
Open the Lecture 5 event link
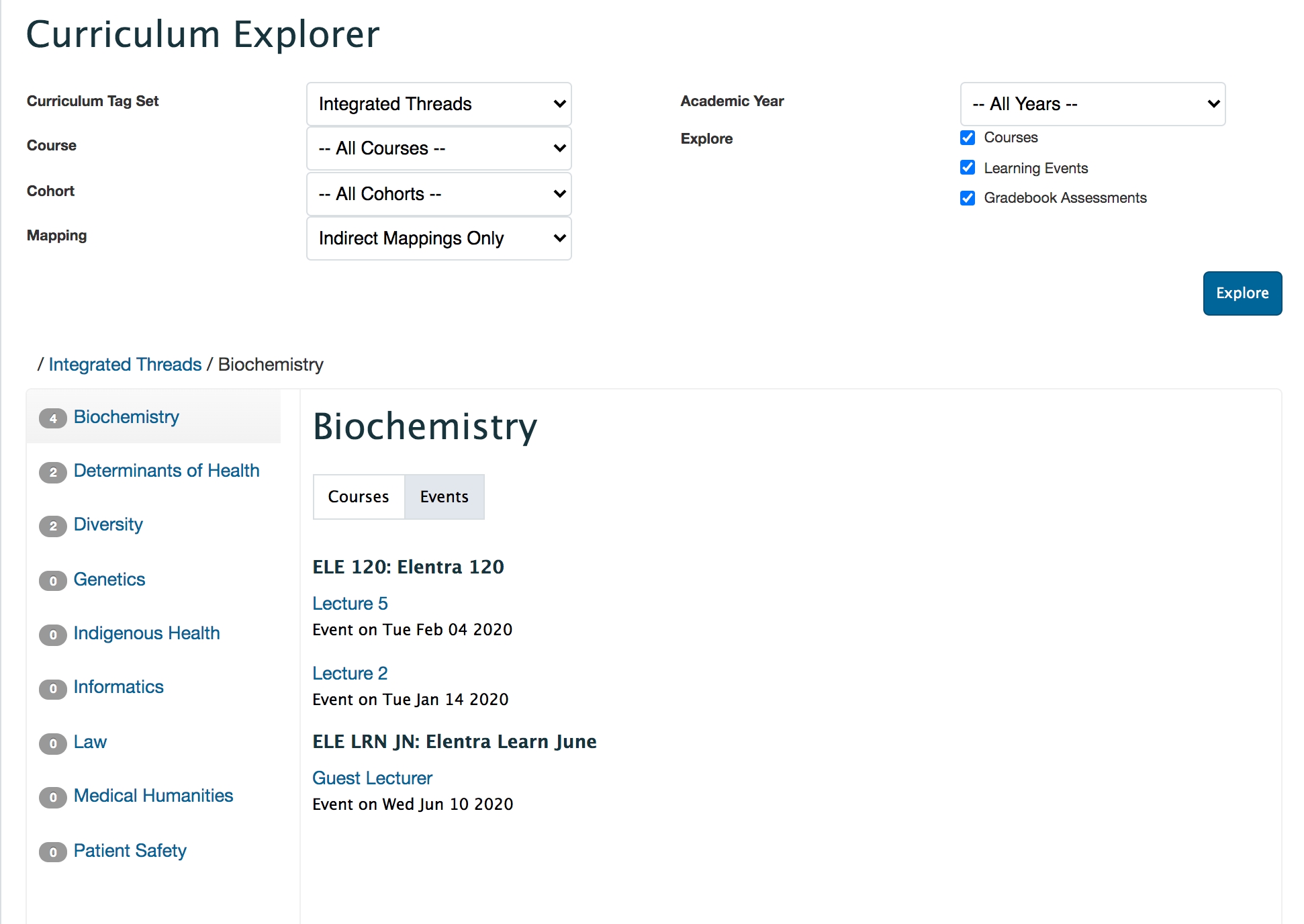[350, 604]
